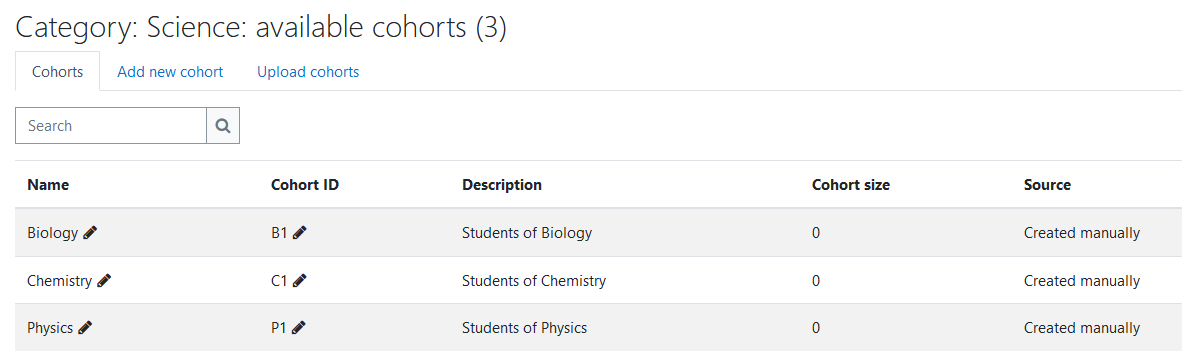The height and width of the screenshot is (362, 1182).
Task: Click the Description column header
Action: coord(502,185)
